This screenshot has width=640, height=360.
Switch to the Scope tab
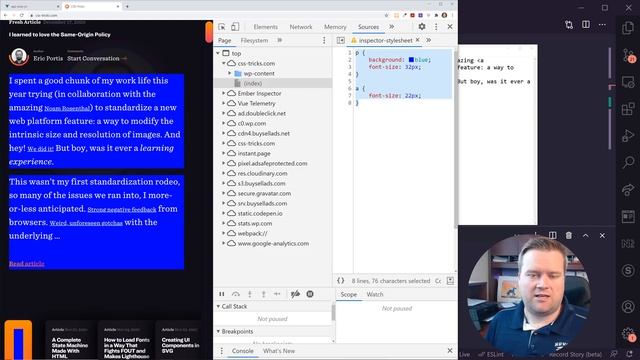349,294
